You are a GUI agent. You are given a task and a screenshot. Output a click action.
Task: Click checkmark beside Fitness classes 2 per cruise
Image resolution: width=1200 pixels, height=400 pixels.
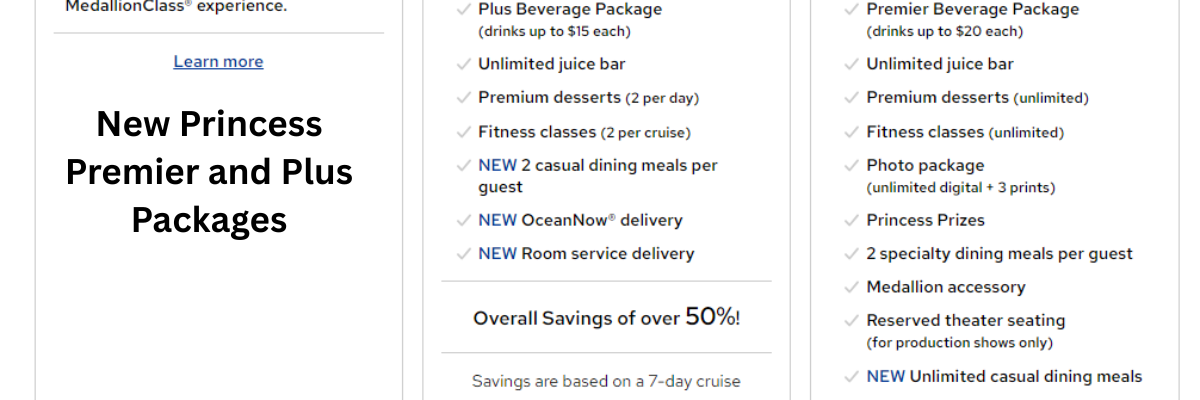click(463, 132)
